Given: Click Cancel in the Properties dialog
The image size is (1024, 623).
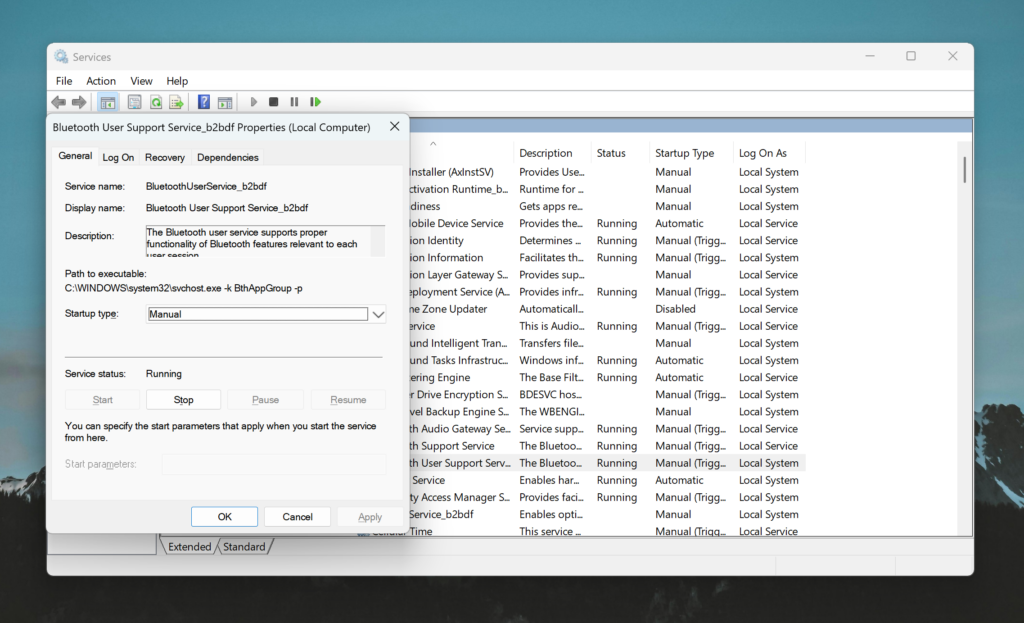Looking at the screenshot, I should 297,517.
